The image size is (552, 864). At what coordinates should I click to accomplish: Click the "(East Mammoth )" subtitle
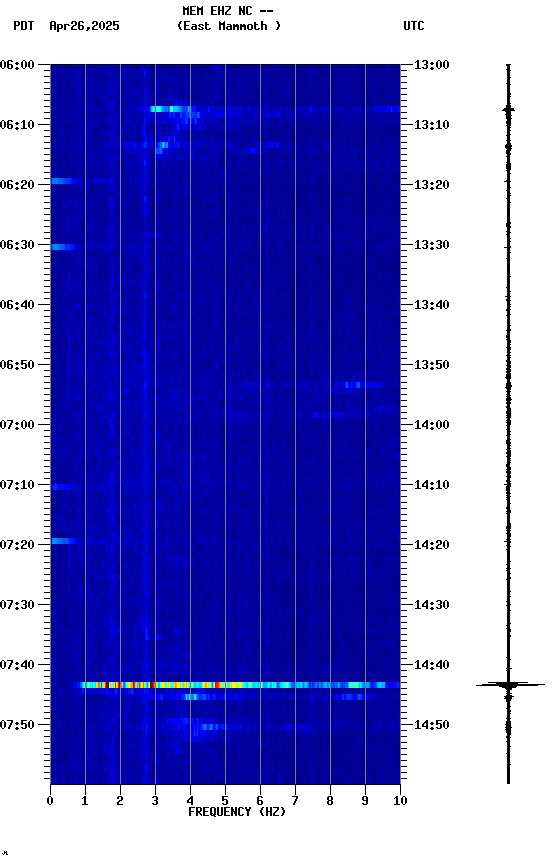point(229,26)
